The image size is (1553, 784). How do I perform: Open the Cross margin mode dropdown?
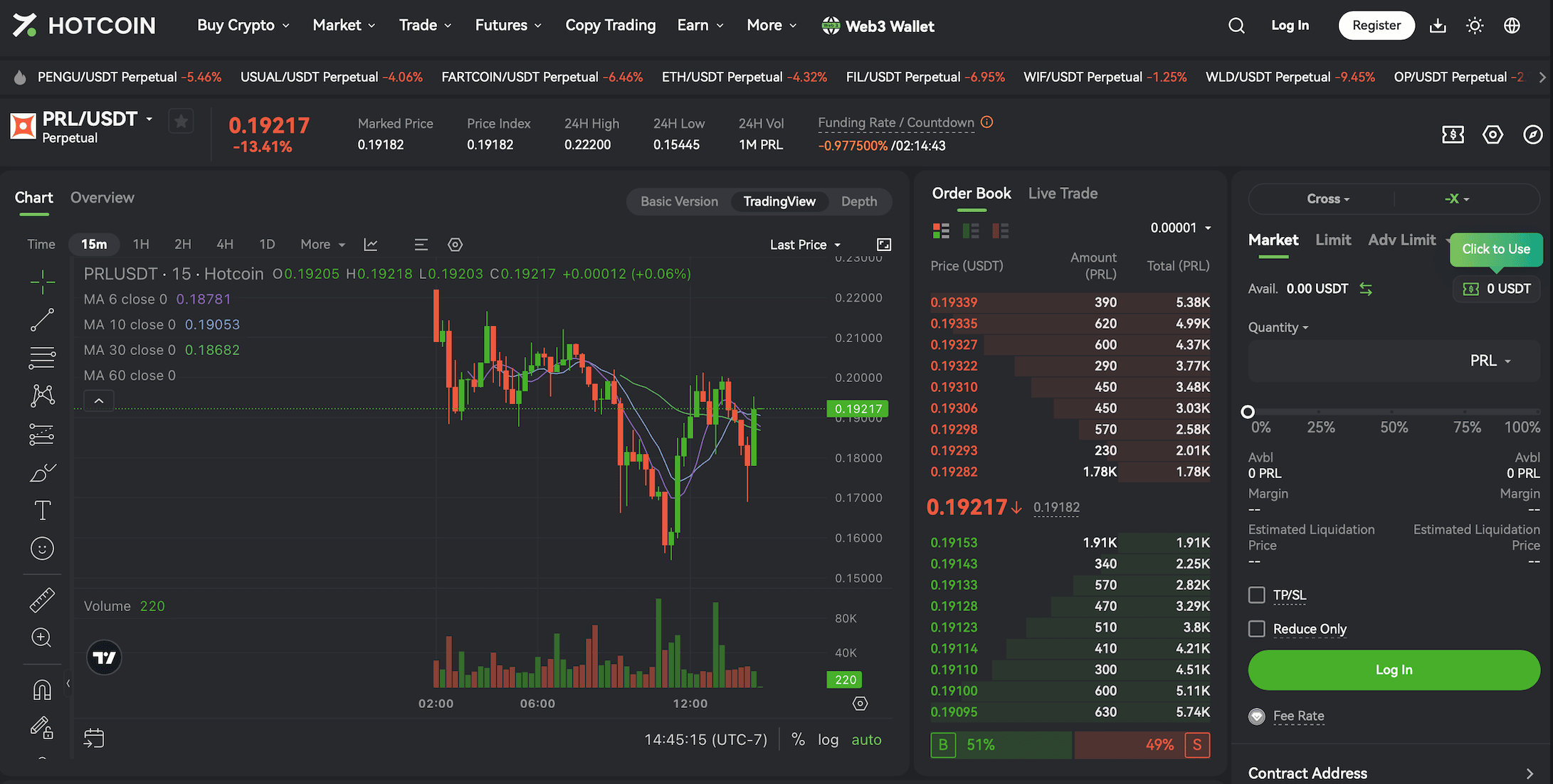[x=1328, y=199]
